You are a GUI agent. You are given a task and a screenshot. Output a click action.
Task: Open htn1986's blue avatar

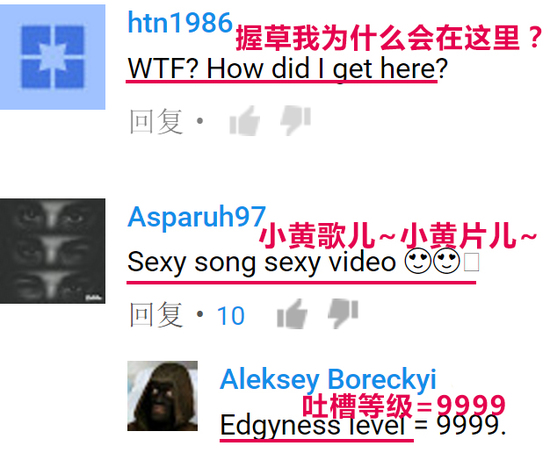(53, 57)
